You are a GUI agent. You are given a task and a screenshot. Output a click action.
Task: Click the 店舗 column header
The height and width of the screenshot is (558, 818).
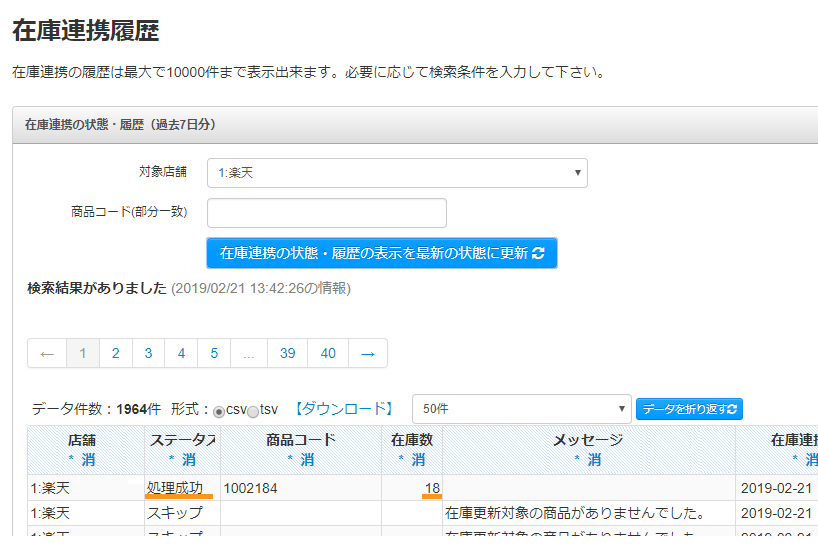82,440
